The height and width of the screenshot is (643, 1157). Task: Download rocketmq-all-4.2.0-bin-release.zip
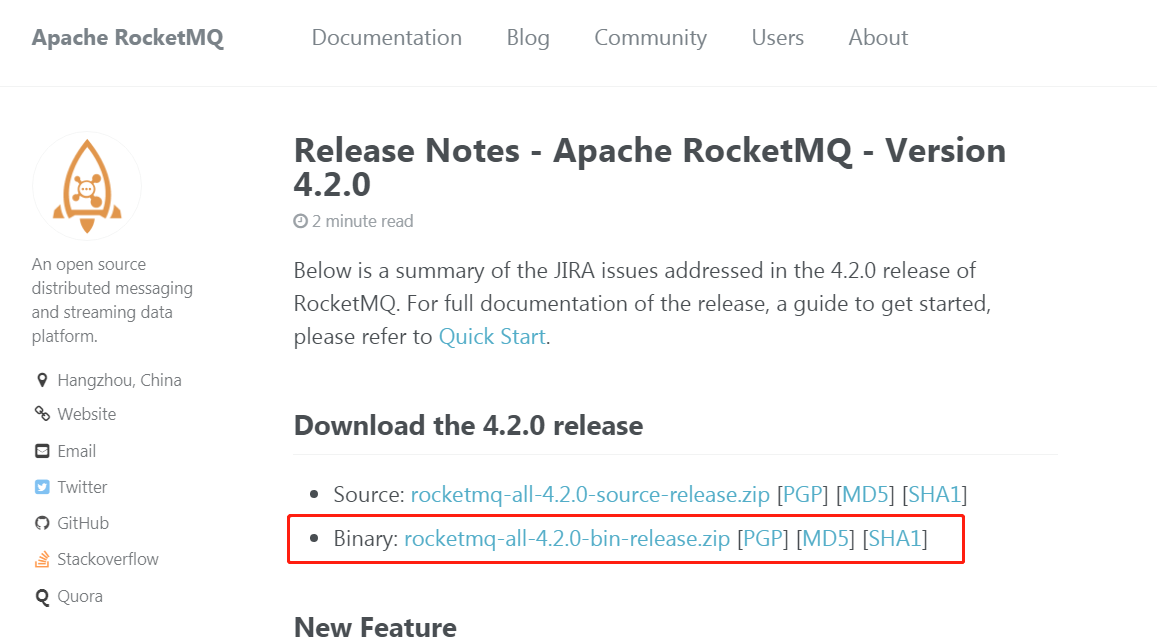pyautogui.click(x=567, y=539)
